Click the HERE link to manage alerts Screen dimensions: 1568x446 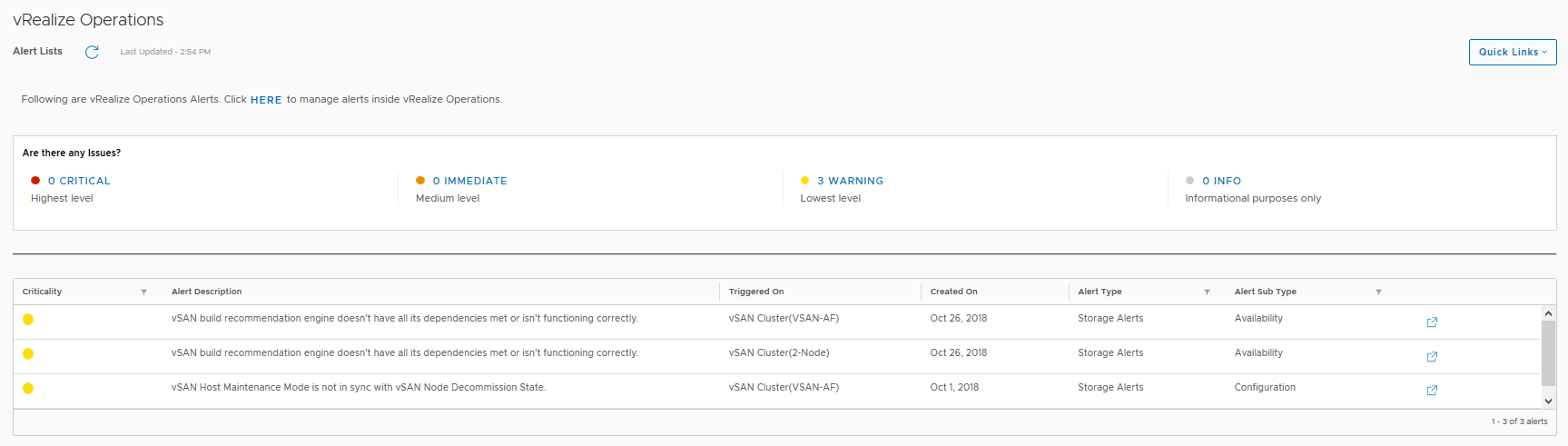click(x=266, y=100)
